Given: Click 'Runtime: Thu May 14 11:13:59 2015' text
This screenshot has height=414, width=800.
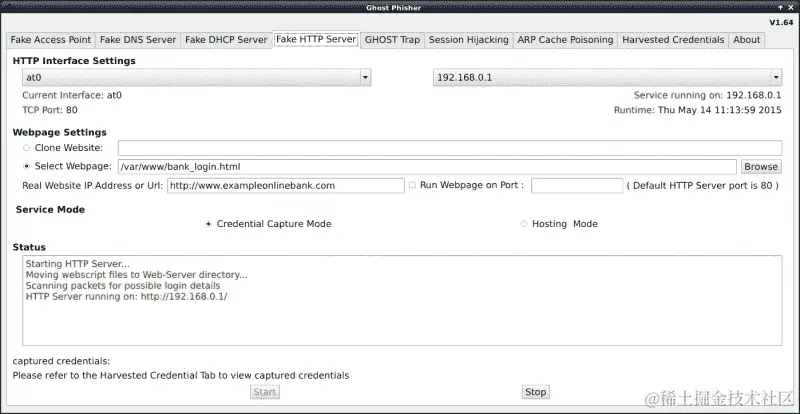Looking at the screenshot, I should pos(697,110).
